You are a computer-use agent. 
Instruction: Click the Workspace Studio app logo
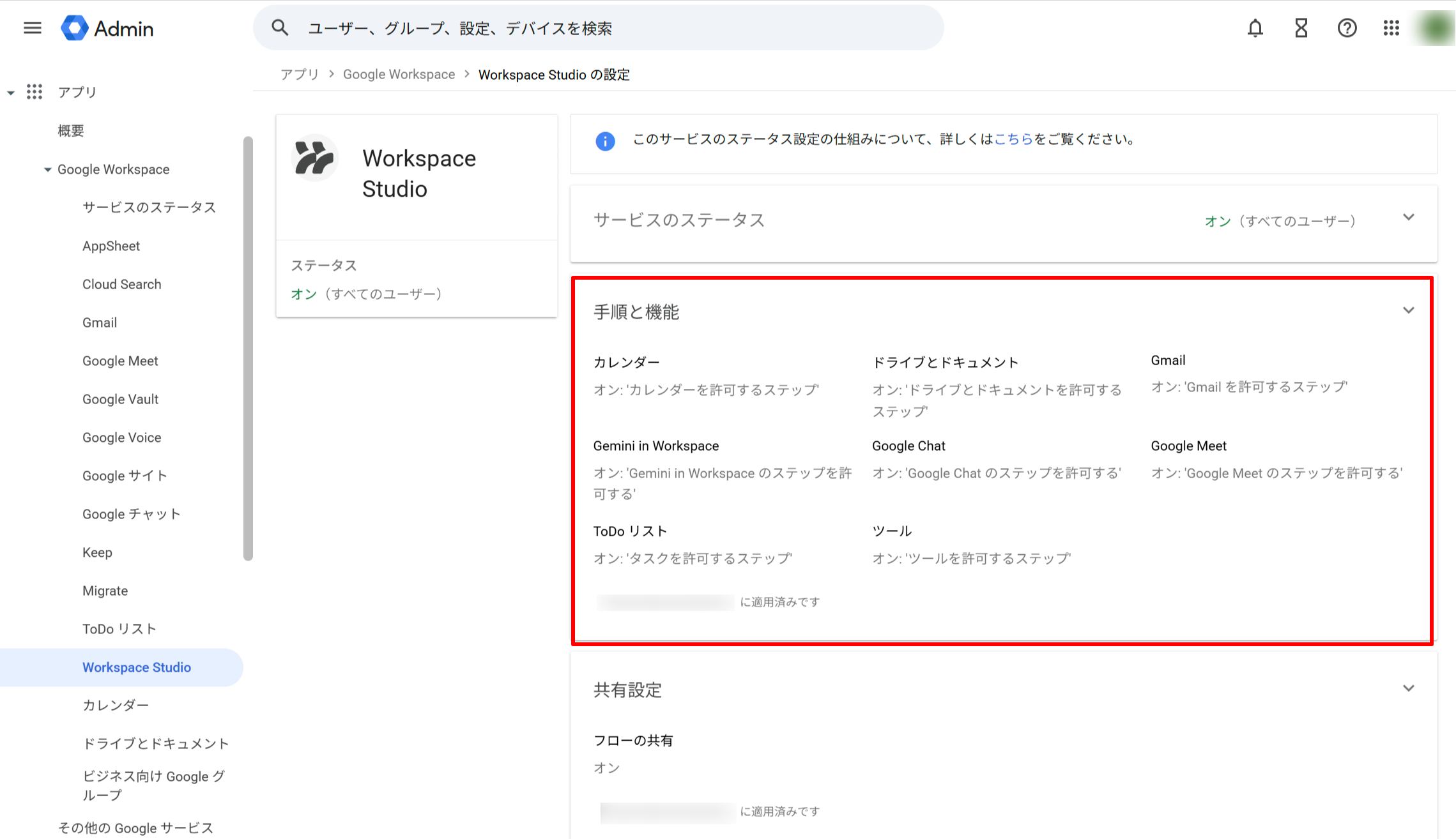click(x=314, y=158)
